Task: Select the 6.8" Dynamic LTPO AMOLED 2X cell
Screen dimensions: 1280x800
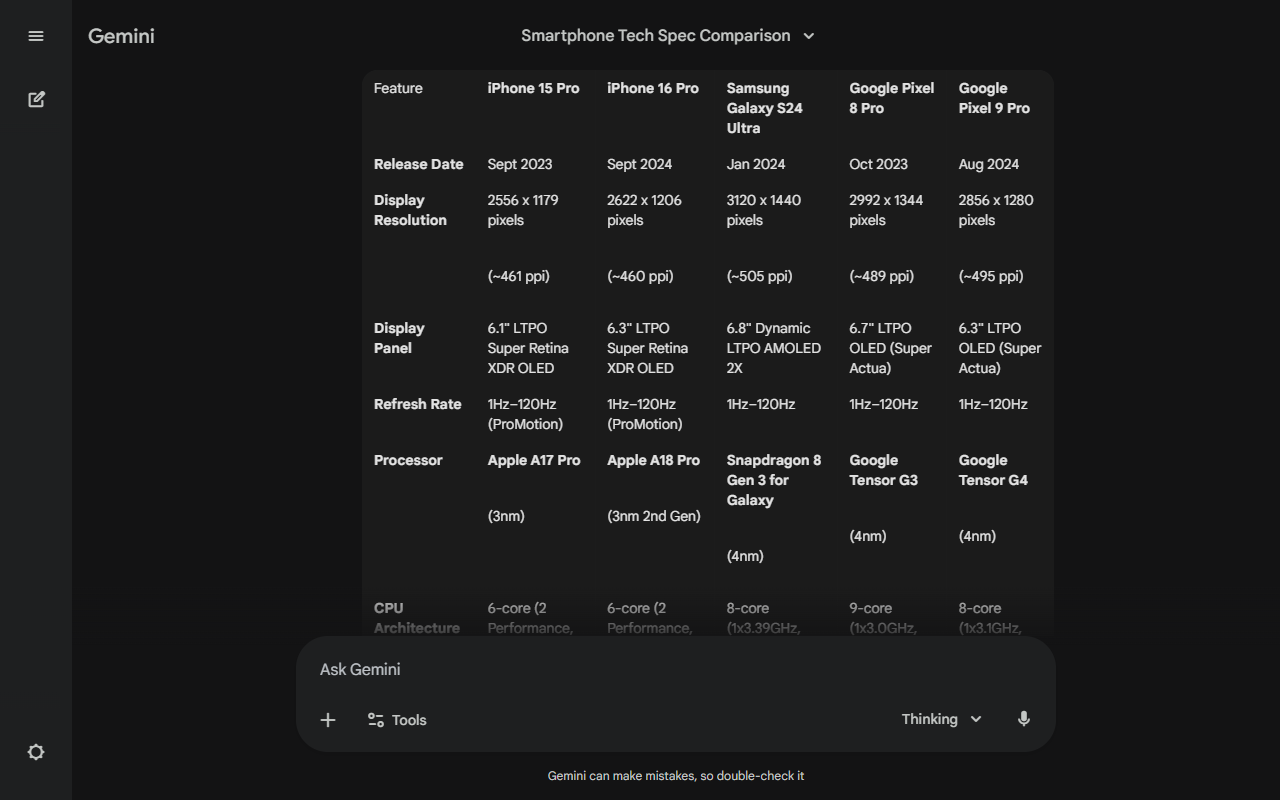Action: tap(774, 348)
